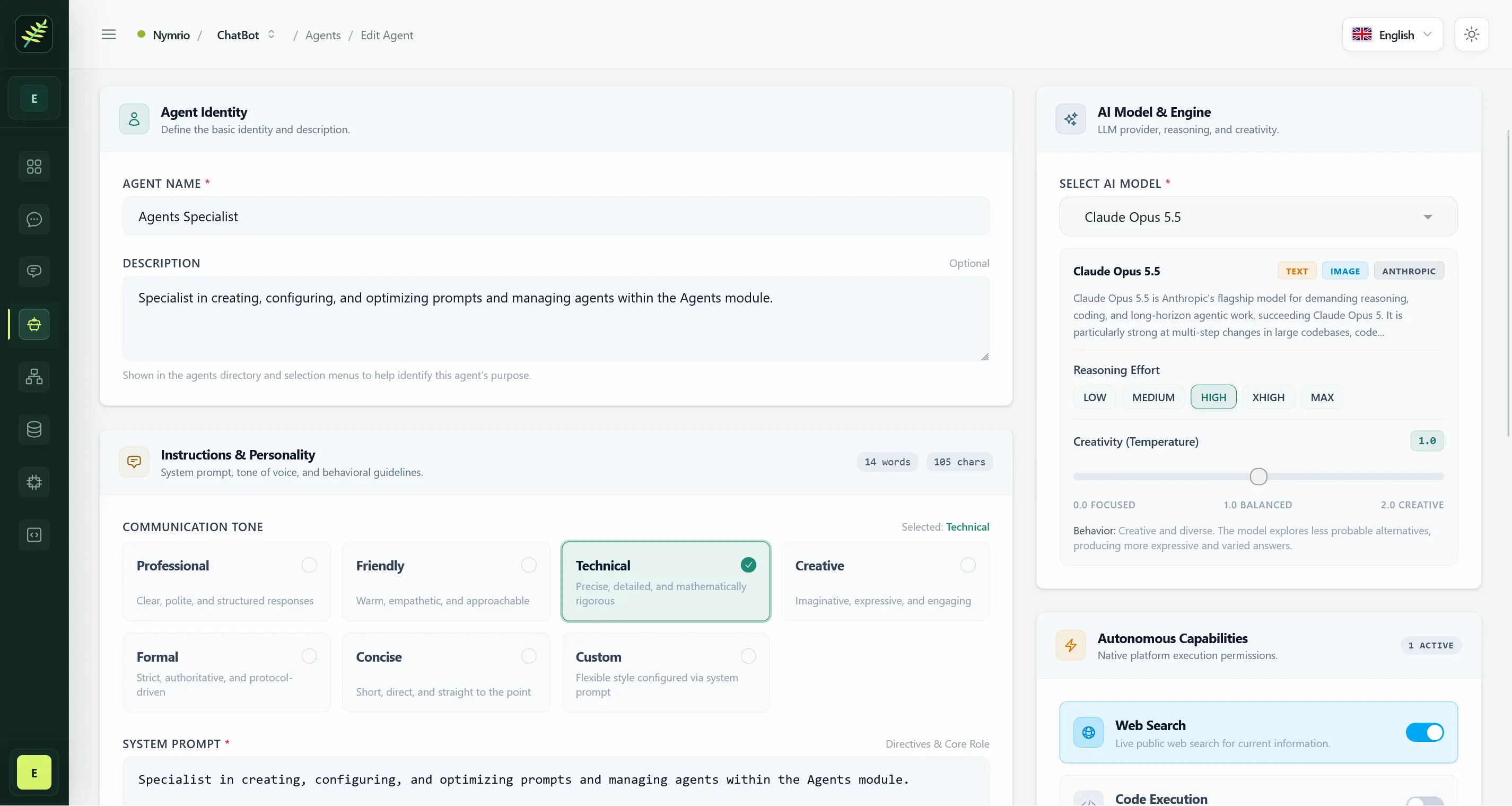Click the Creativity temperature slider handle
Image resolution: width=1512 pixels, height=806 pixels.
[1258, 476]
